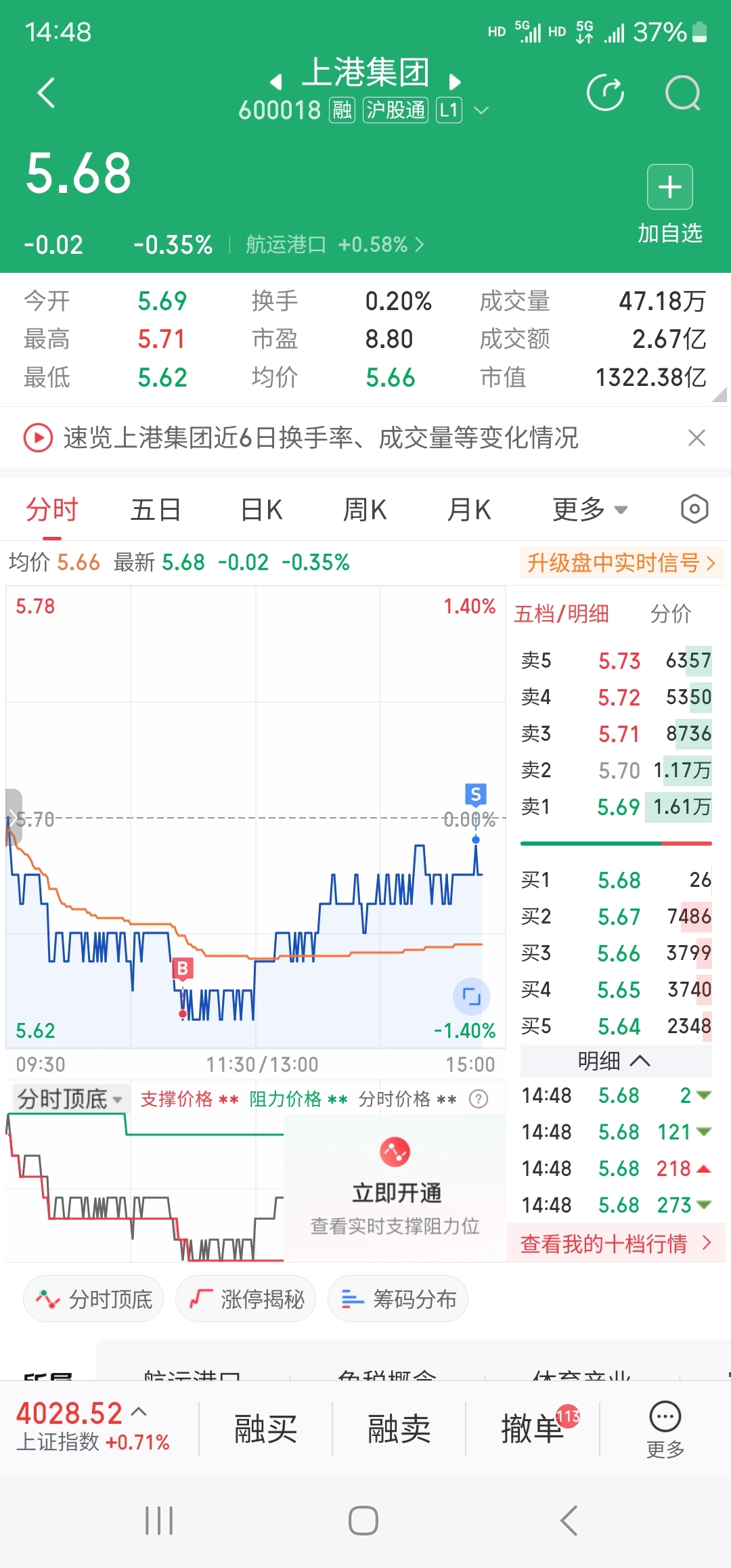Select 卖5 price 5.73 row
This screenshot has height=1568, width=731.
[616, 660]
